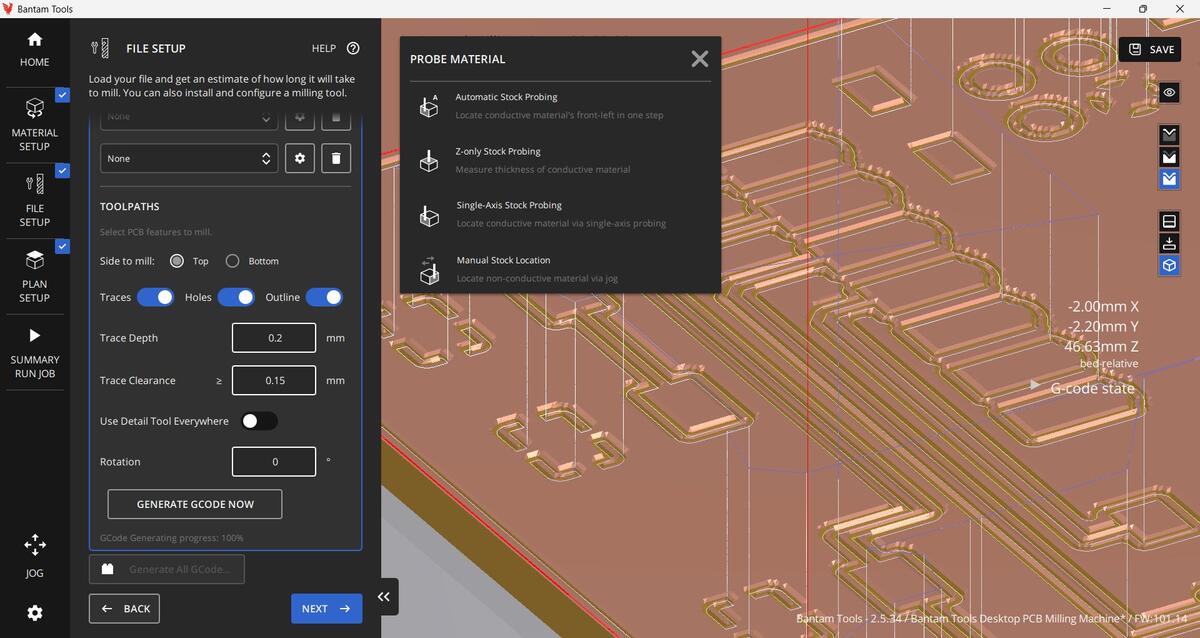The width and height of the screenshot is (1200, 638).
Task: Go BACK to the previous step
Action: click(x=124, y=608)
